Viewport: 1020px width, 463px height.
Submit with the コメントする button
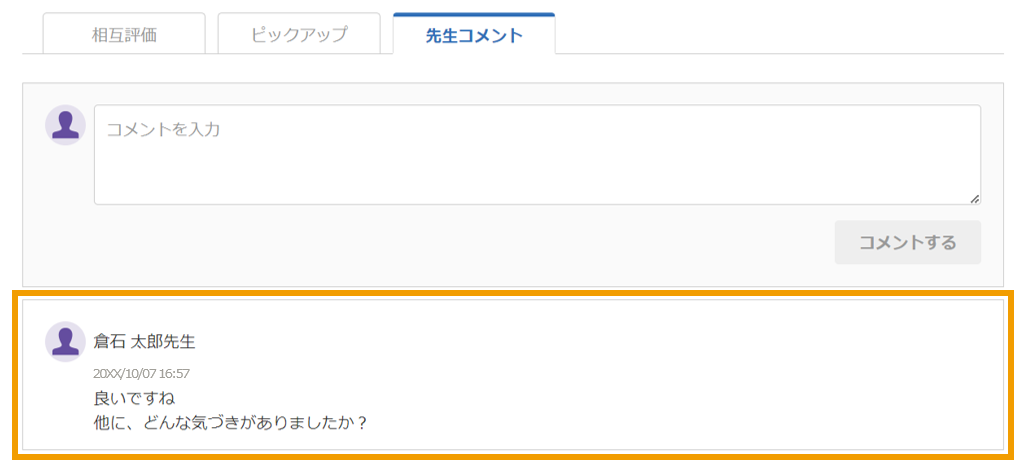click(x=907, y=243)
